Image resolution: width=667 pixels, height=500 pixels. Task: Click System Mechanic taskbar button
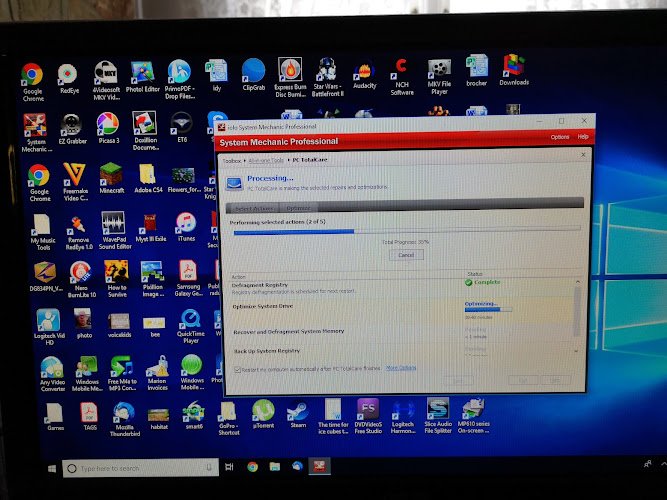coord(320,466)
